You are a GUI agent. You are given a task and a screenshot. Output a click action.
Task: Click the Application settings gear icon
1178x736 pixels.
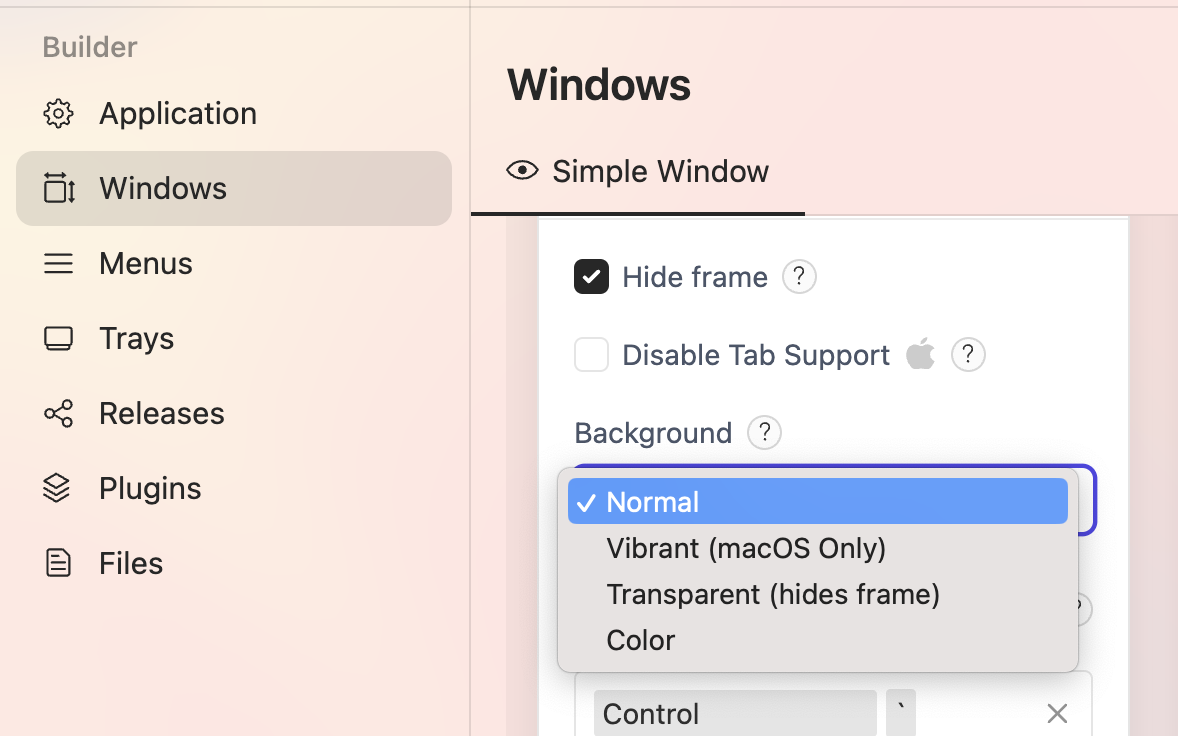coord(59,113)
